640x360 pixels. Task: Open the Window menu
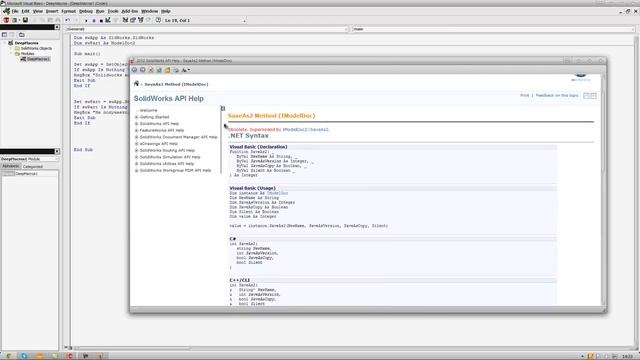coord(149,11)
